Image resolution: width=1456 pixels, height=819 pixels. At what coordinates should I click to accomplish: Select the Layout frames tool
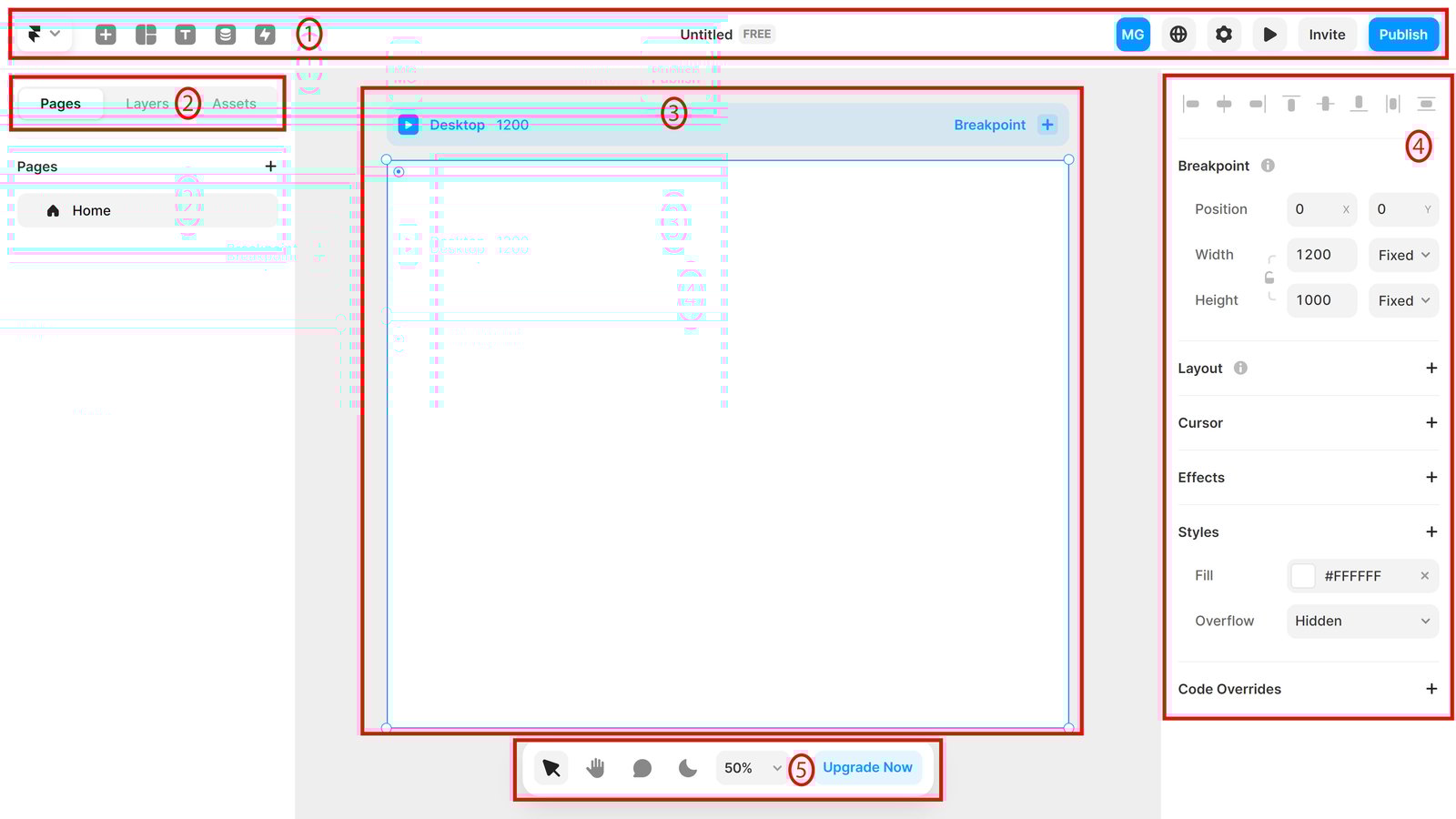pyautogui.click(x=145, y=34)
